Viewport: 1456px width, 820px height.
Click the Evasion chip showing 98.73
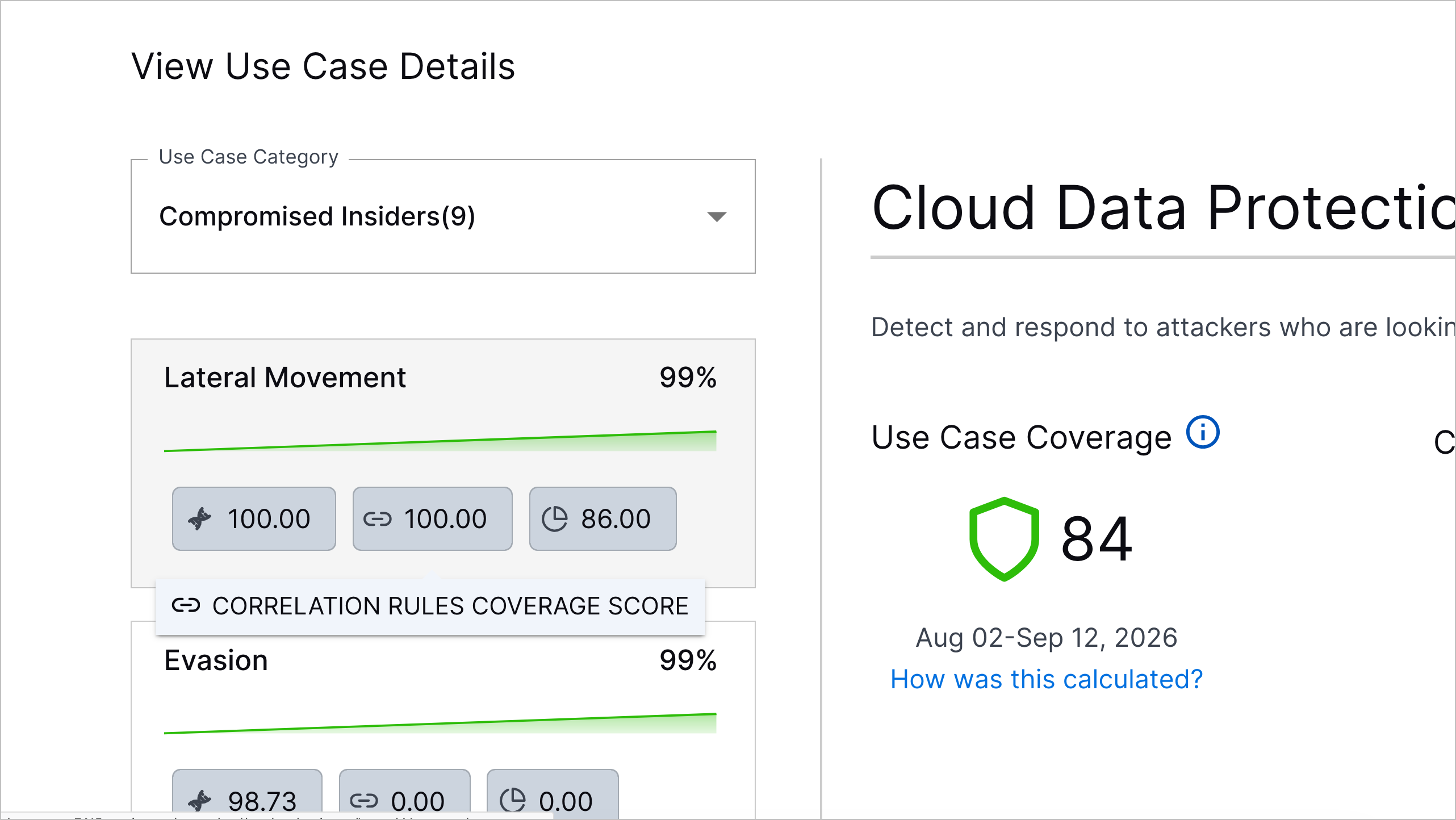(247, 794)
